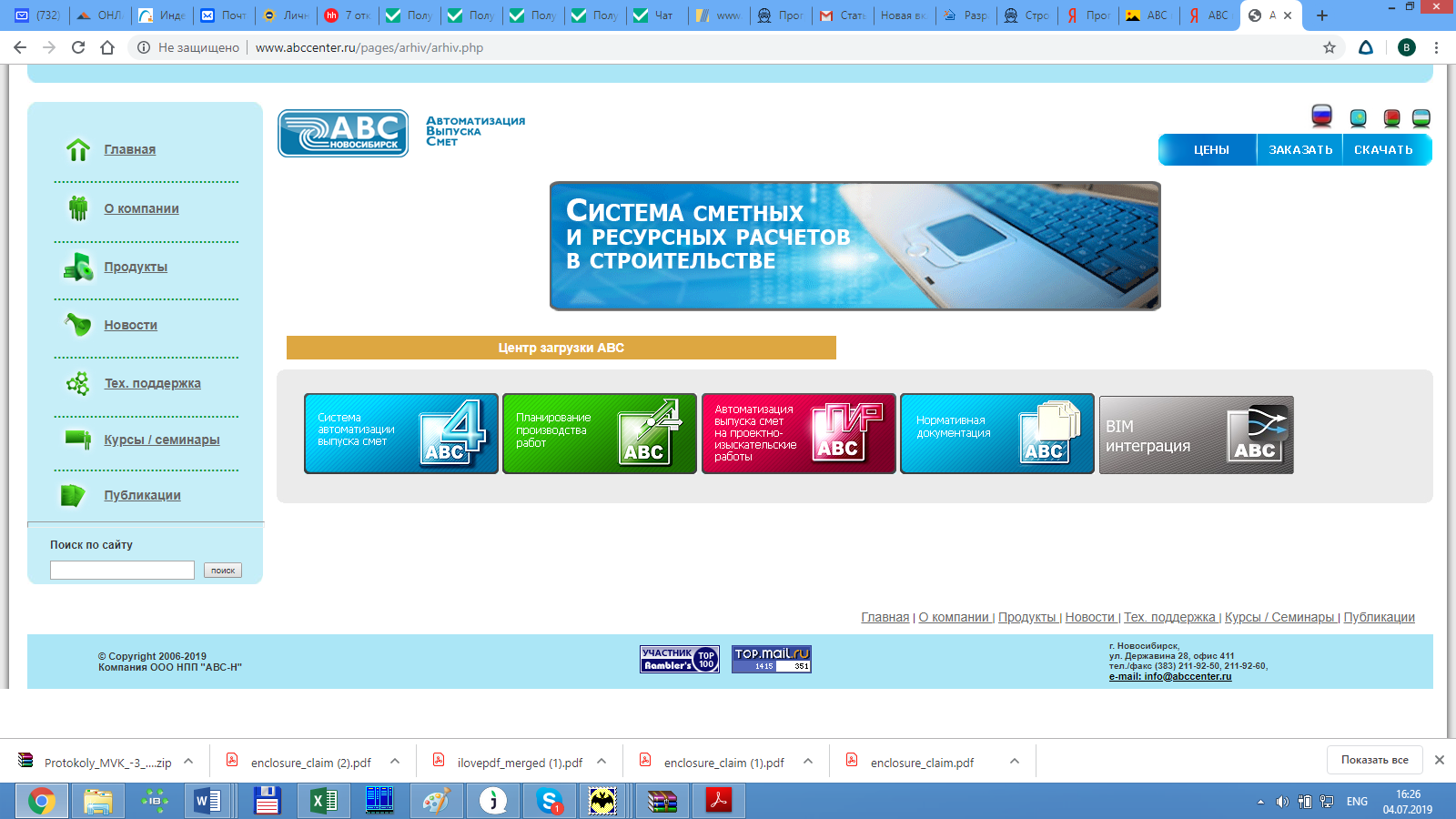Open the ЦЕНЫ menu tab
Viewport: 1456px width, 819px height.
coord(1211,150)
